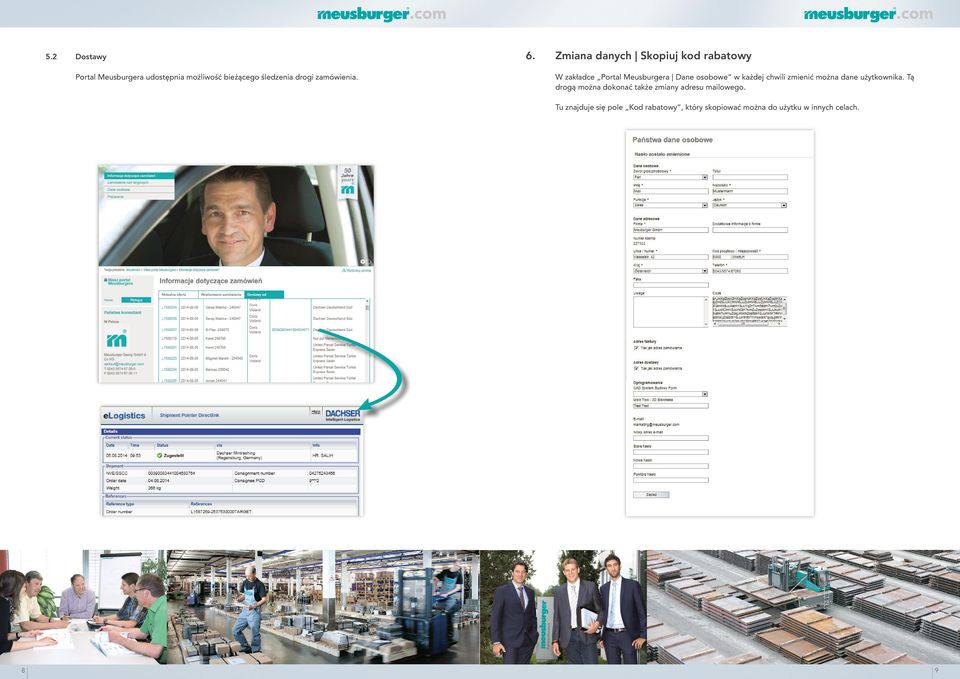Click the Firma input field
Image resolution: width=960 pixels, height=679 pixels.
coord(670,230)
